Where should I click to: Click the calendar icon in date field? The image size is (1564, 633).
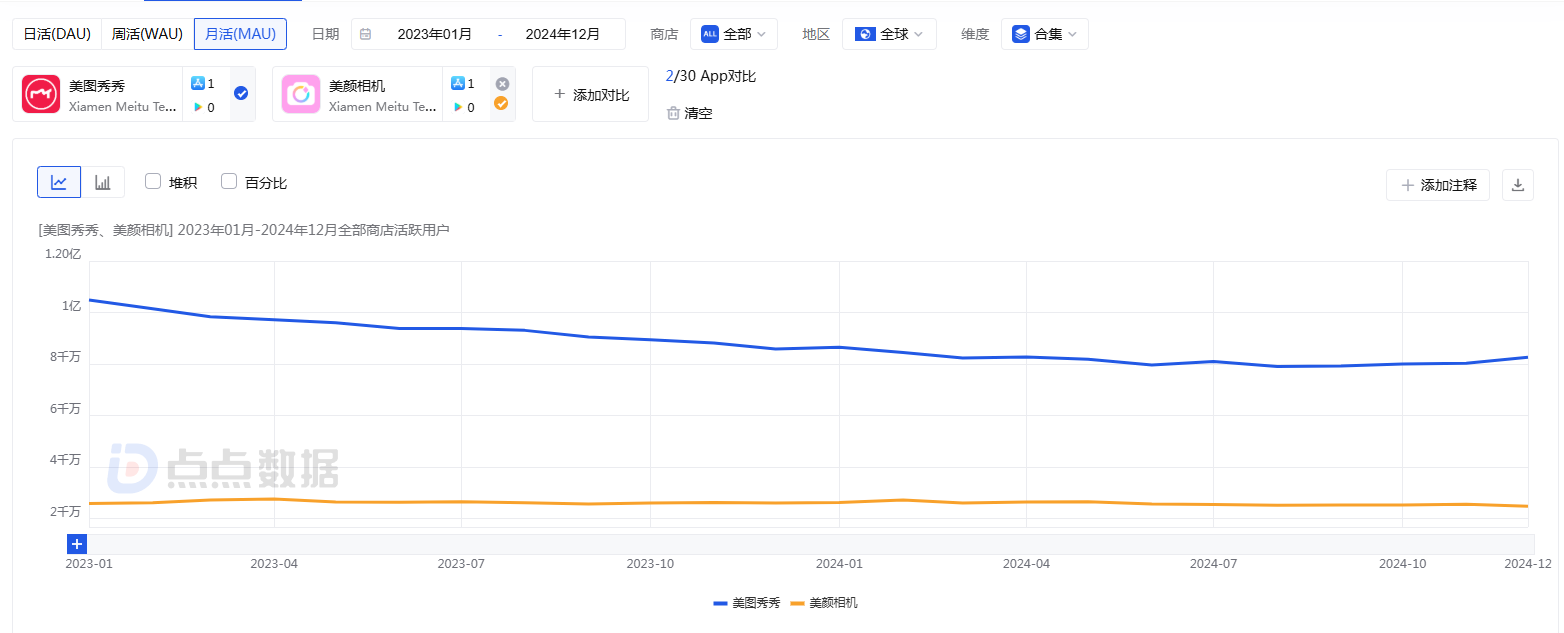point(366,34)
